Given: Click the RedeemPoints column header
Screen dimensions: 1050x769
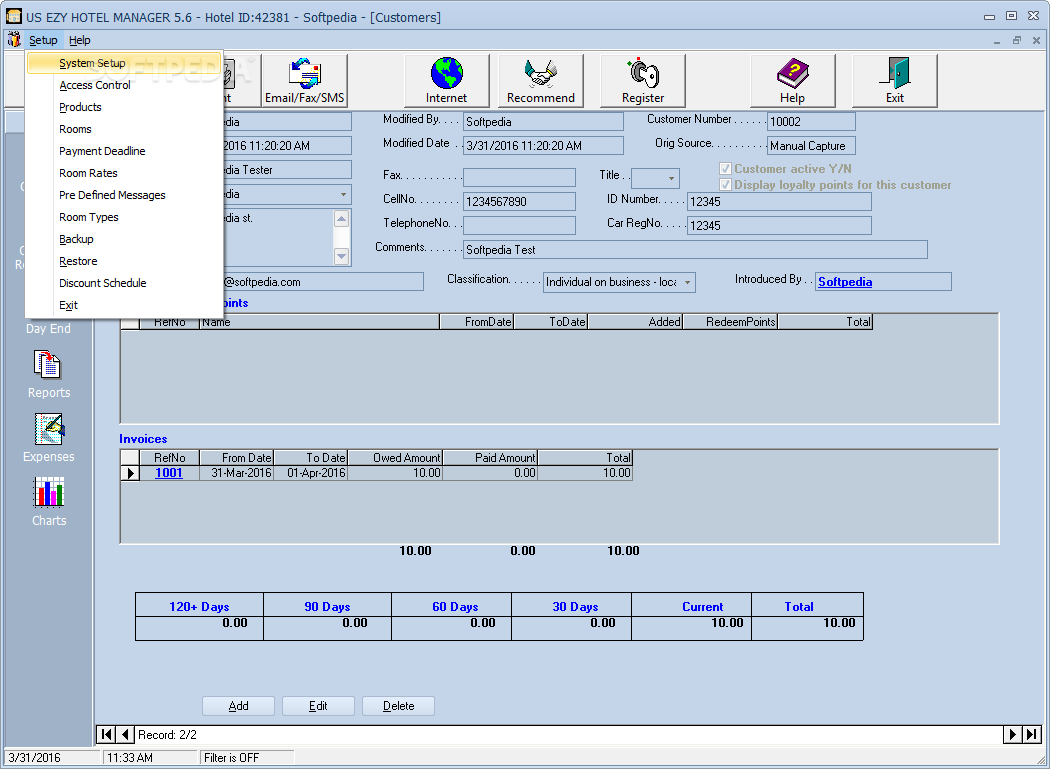Looking at the screenshot, I should [730, 322].
